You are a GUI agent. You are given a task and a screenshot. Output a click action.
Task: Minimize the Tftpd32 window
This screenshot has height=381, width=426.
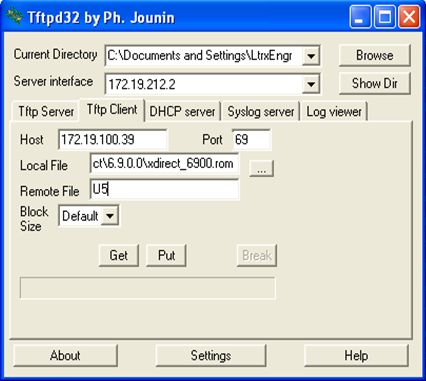pos(360,17)
